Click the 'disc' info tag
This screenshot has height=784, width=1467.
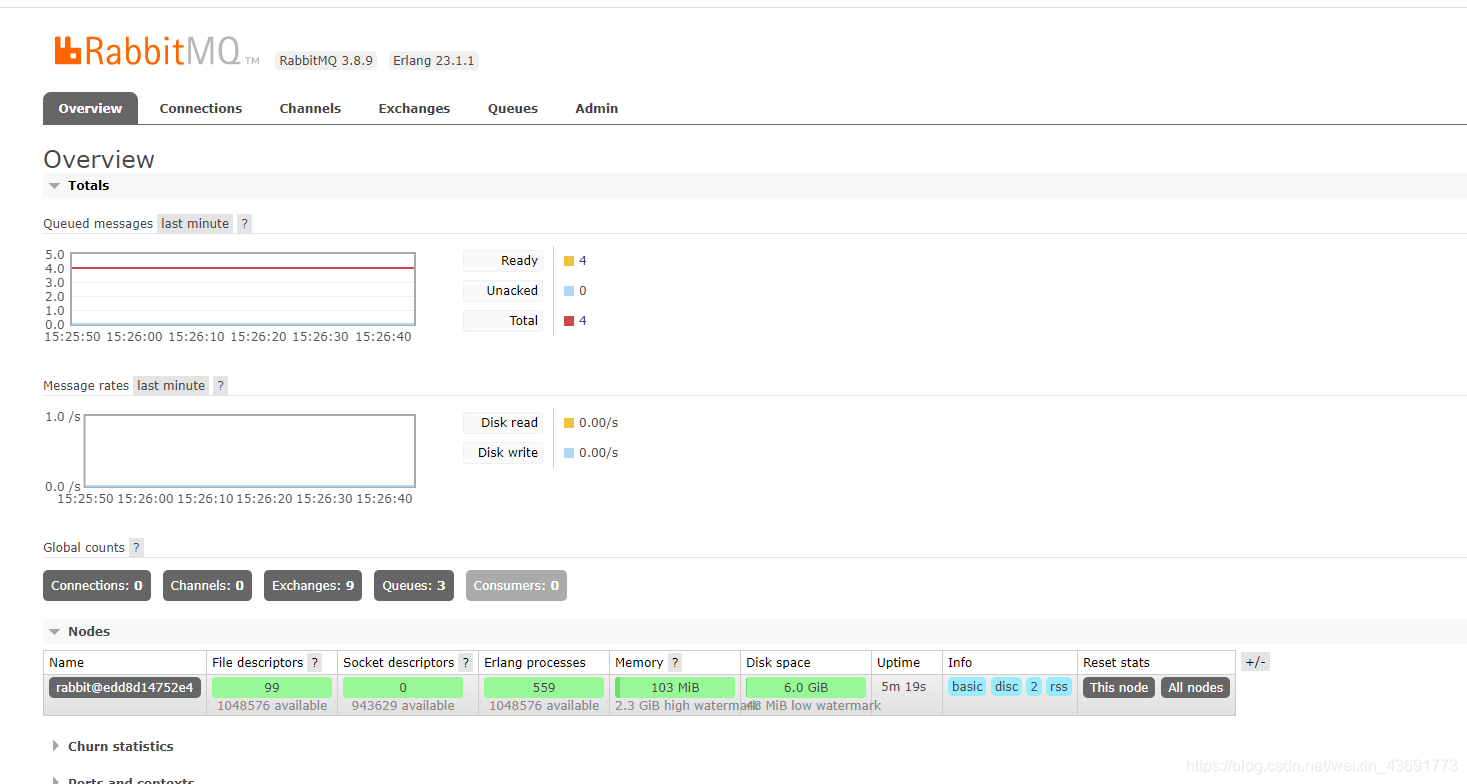click(x=1007, y=687)
